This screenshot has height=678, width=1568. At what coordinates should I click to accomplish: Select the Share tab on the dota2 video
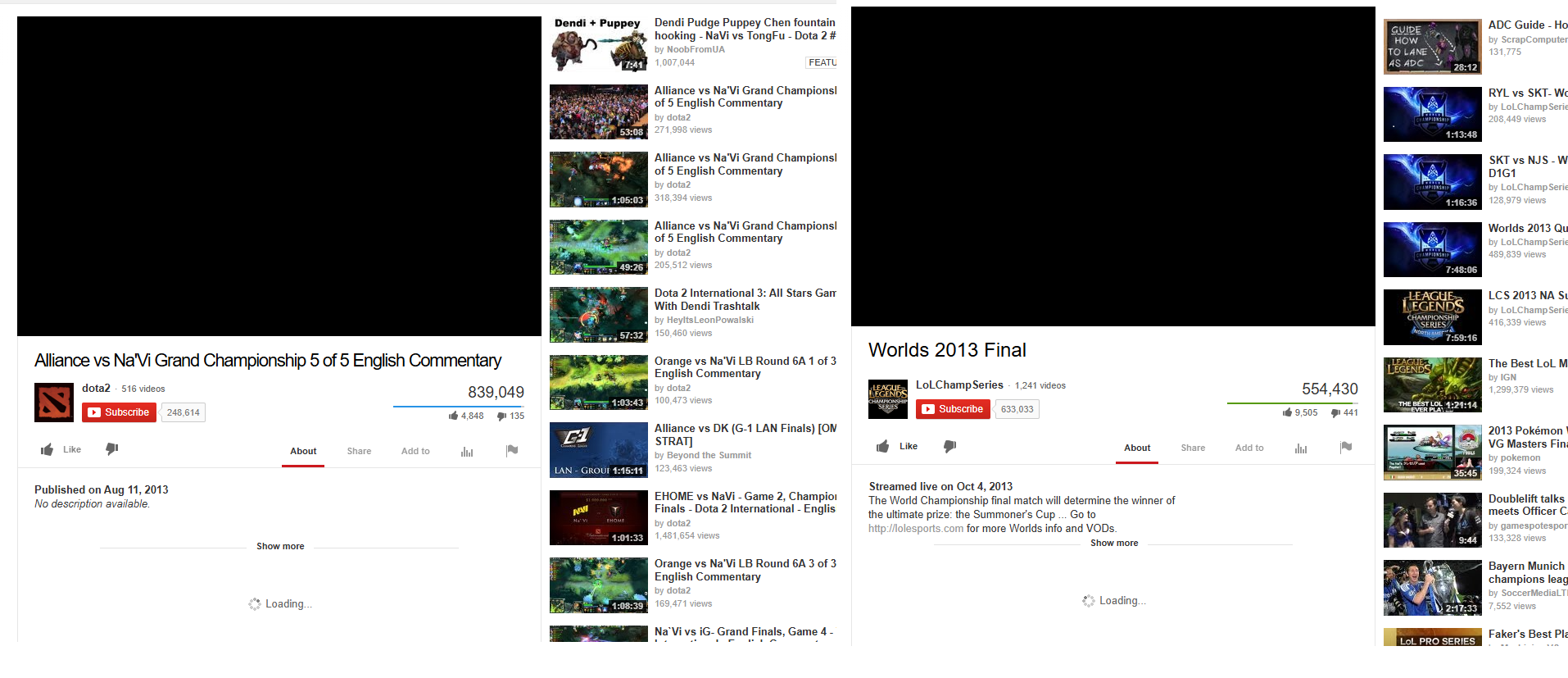pyautogui.click(x=359, y=451)
